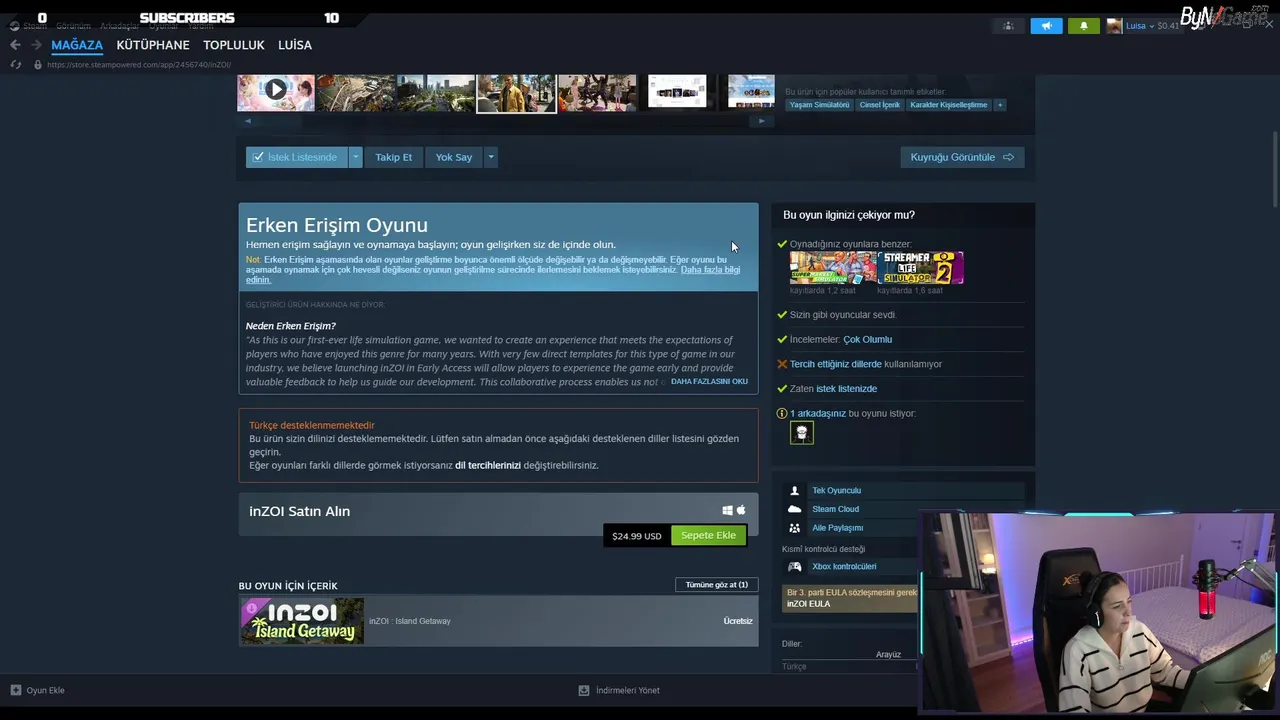Open the blue announcements megaphone button
Screen dimensions: 1280x720
pyautogui.click(x=1046, y=26)
